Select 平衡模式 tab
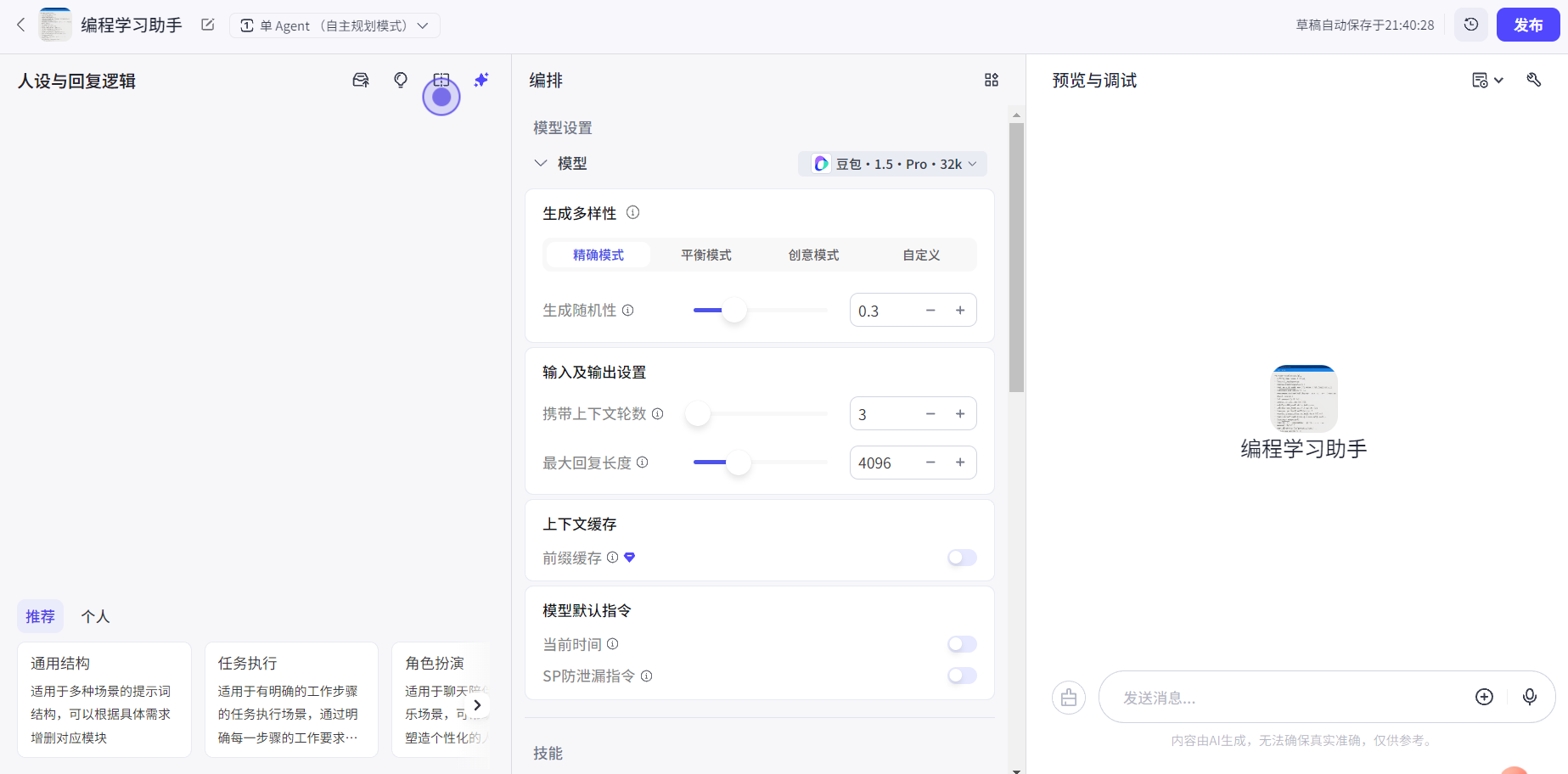 click(x=706, y=255)
